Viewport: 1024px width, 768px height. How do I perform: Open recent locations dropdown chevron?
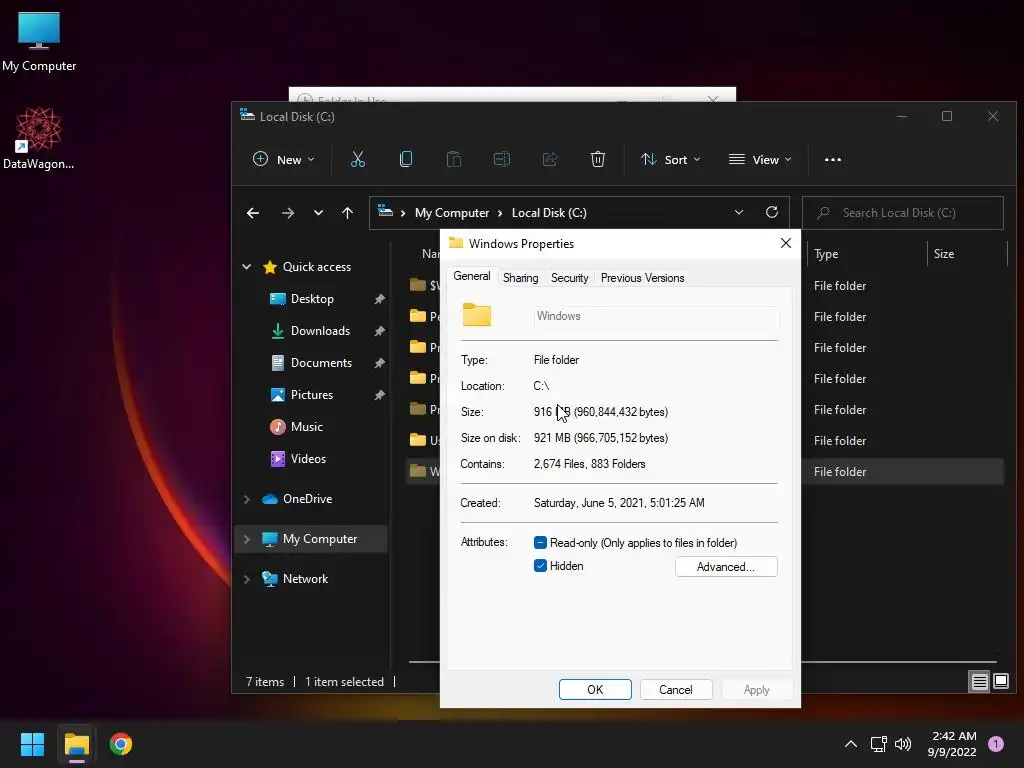[318, 213]
